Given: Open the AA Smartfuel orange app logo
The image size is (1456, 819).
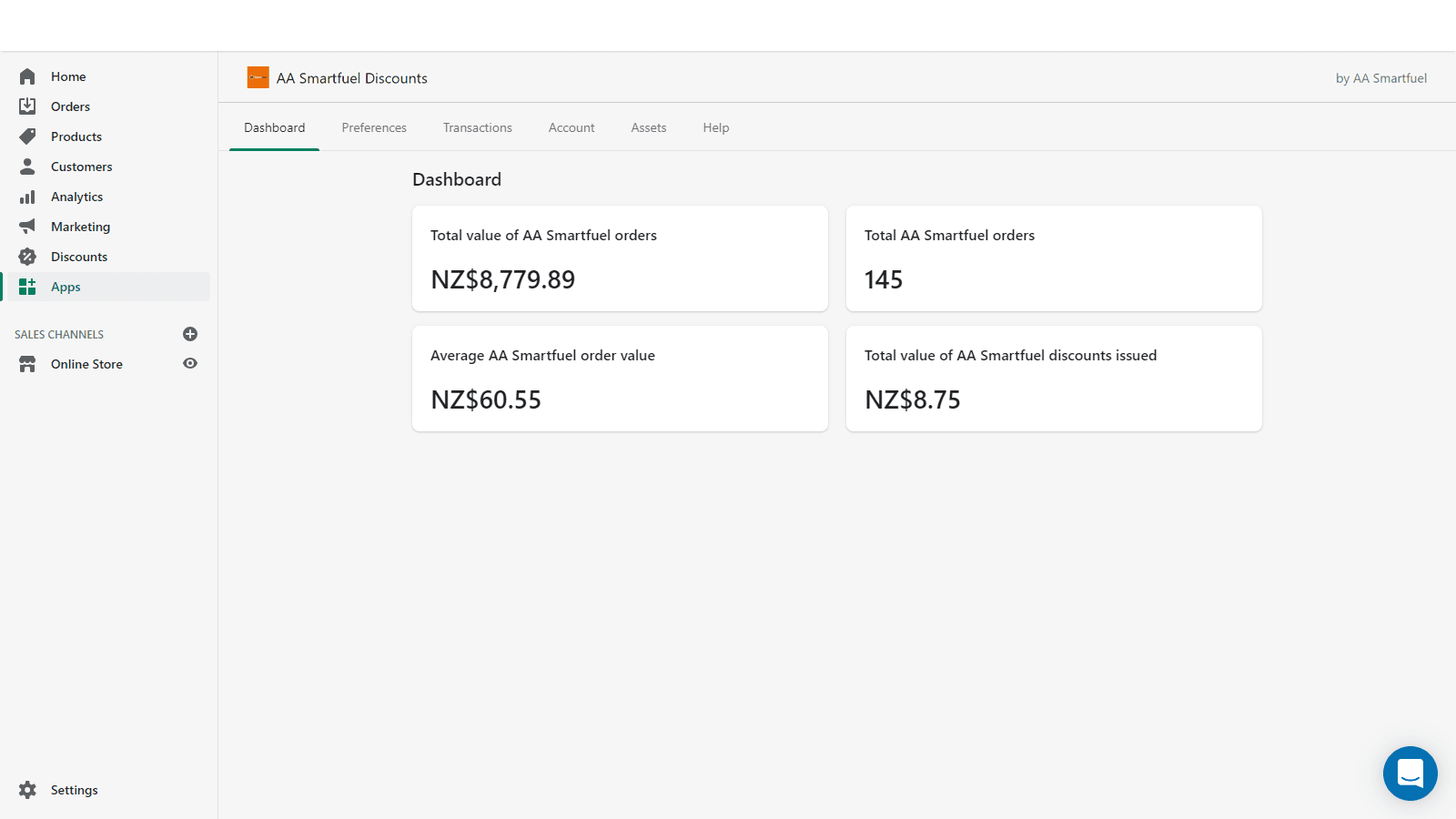Looking at the screenshot, I should tap(258, 77).
